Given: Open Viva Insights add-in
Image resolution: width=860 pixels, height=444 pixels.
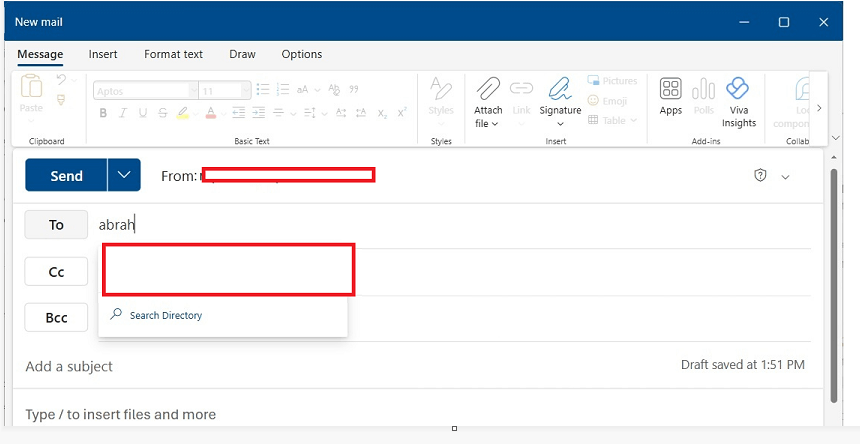Looking at the screenshot, I should pyautogui.click(x=738, y=103).
